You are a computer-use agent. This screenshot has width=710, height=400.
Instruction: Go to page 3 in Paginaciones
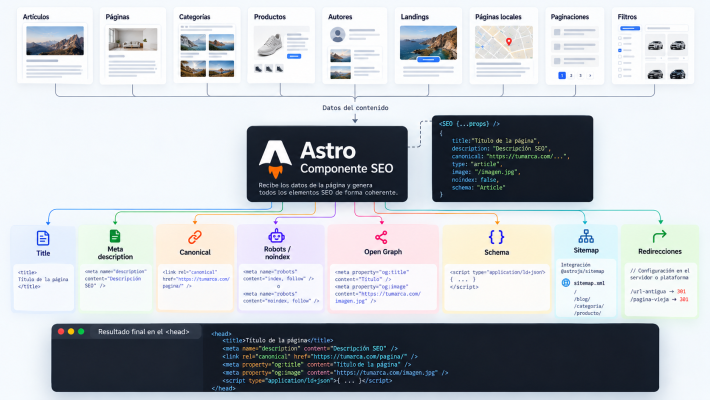click(x=580, y=76)
